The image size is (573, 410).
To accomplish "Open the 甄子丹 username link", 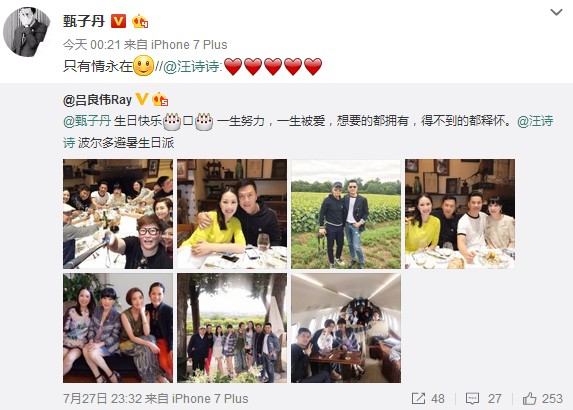I will pyautogui.click(x=84, y=21).
